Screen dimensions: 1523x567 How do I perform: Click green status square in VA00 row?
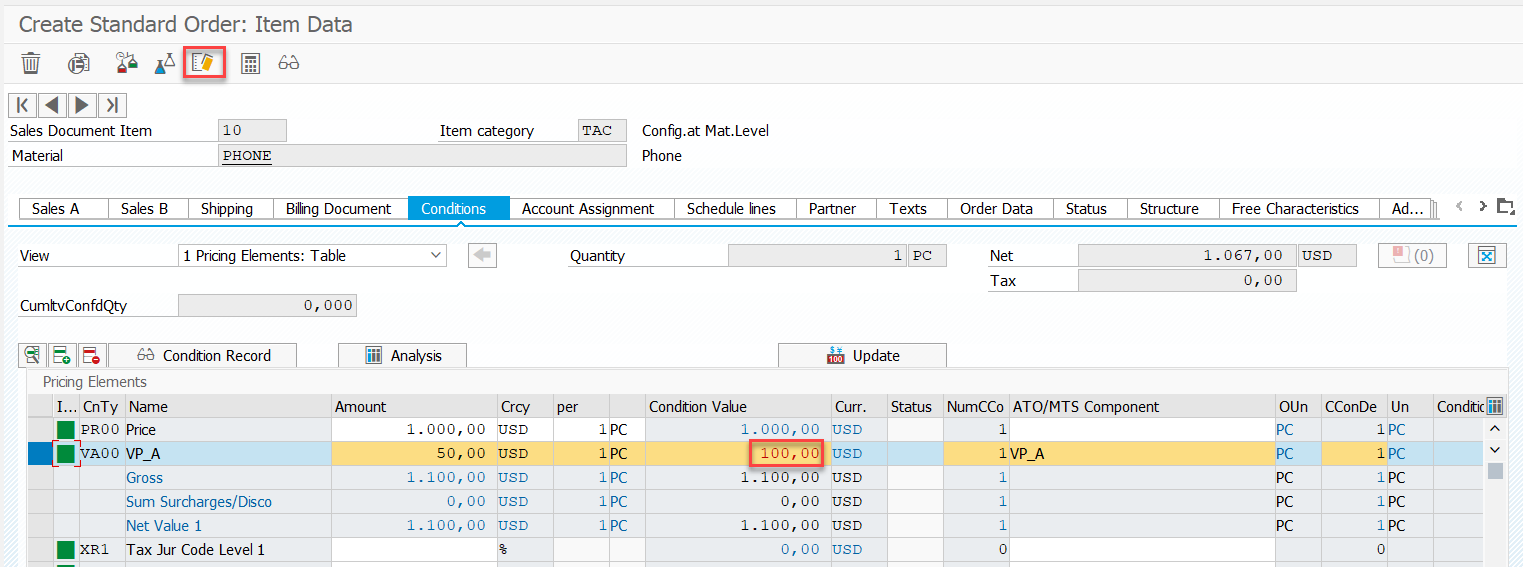click(x=66, y=454)
